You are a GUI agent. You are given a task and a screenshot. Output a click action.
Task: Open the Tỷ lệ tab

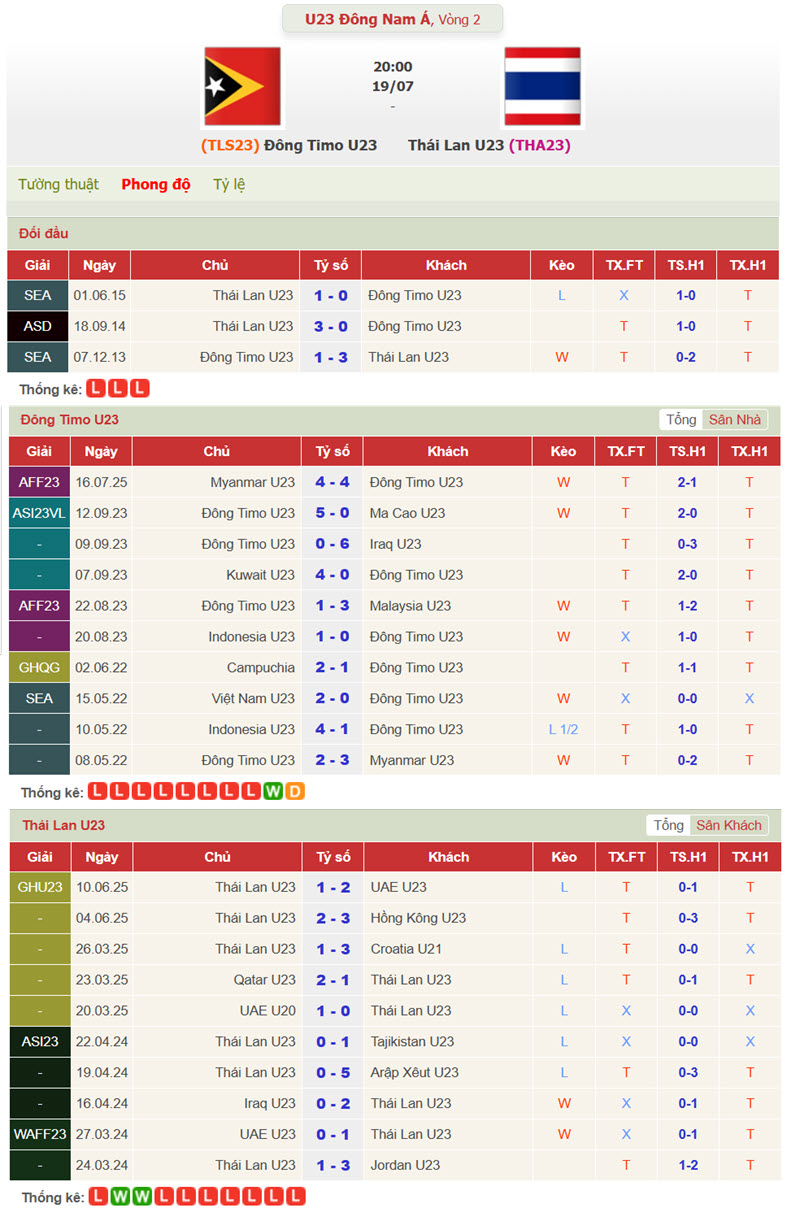pyautogui.click(x=229, y=184)
